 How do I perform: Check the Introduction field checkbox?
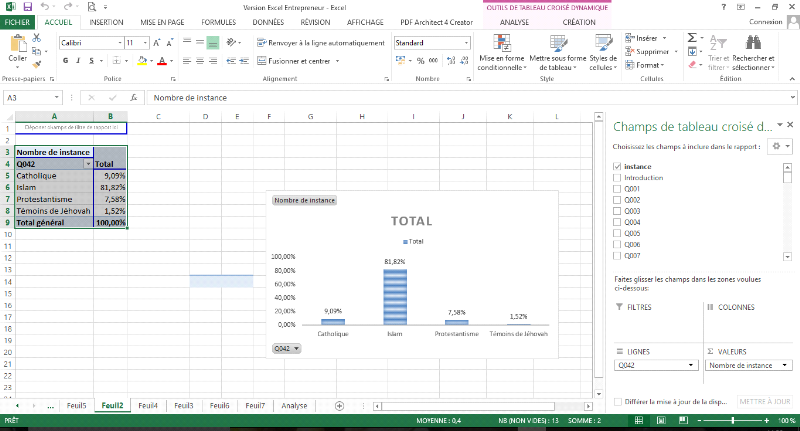coord(617,177)
